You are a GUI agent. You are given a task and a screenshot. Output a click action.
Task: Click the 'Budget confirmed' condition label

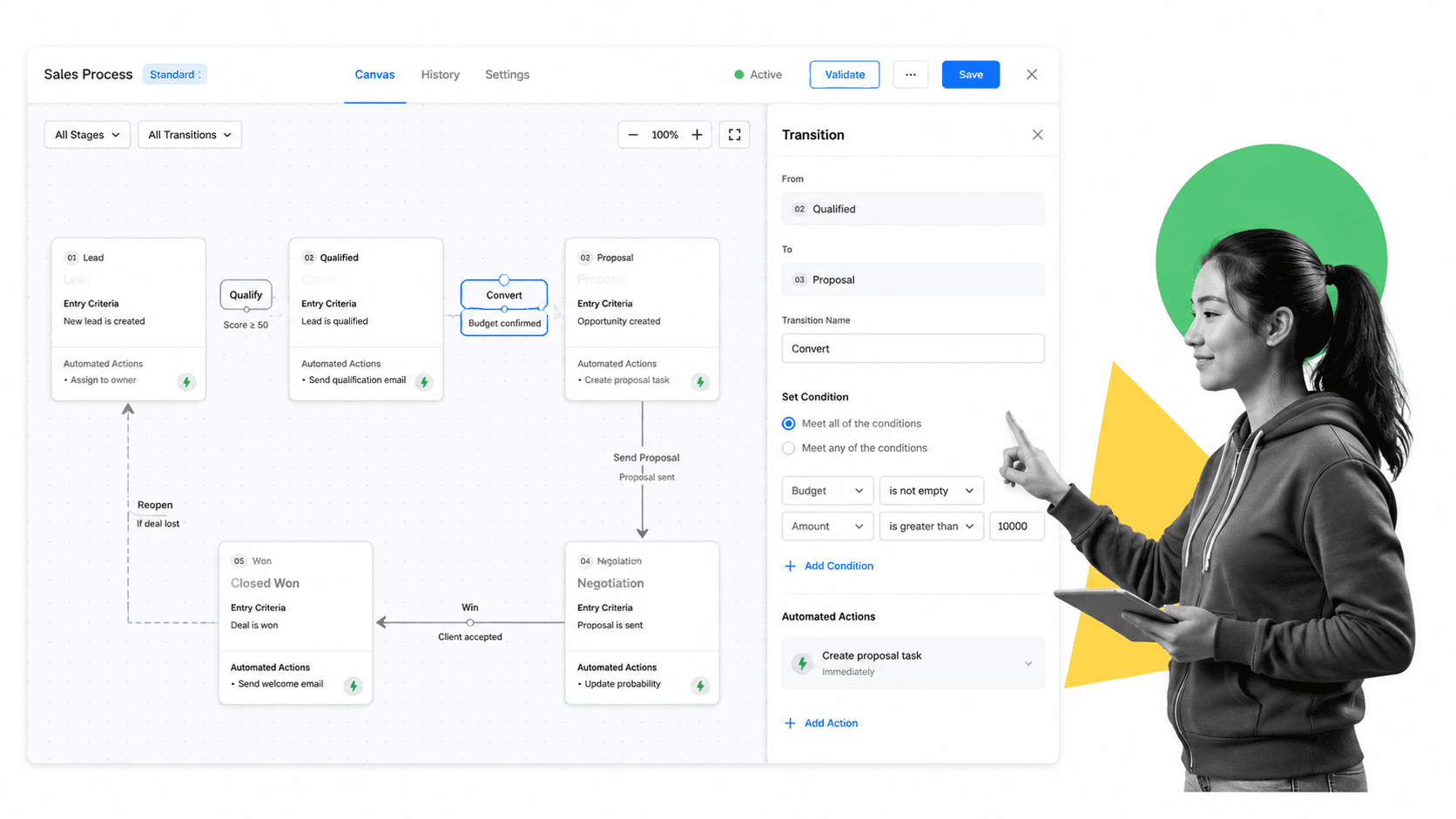click(504, 324)
